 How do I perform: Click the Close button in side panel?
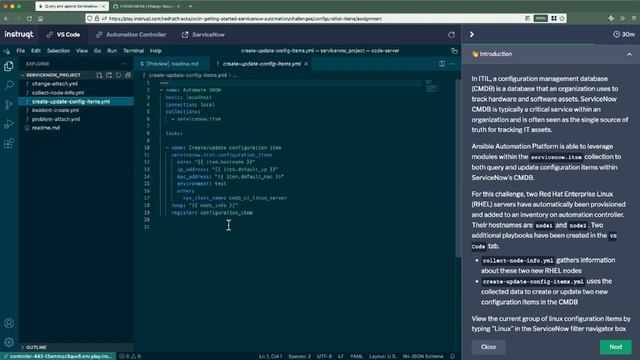[x=488, y=347]
